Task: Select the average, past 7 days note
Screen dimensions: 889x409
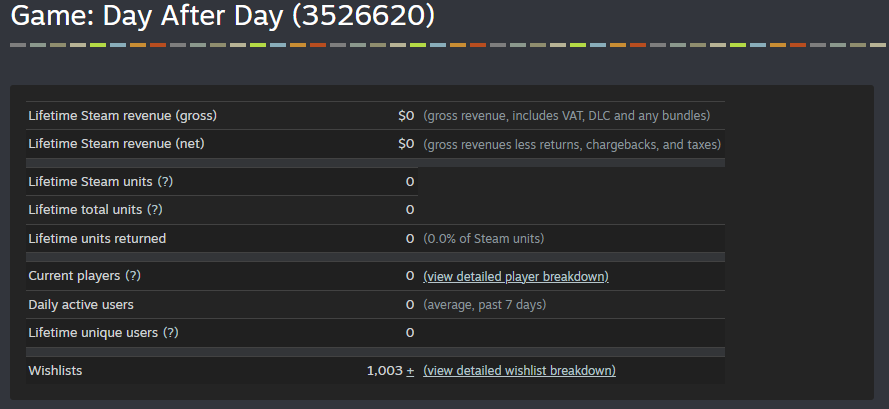Action: coord(485,305)
